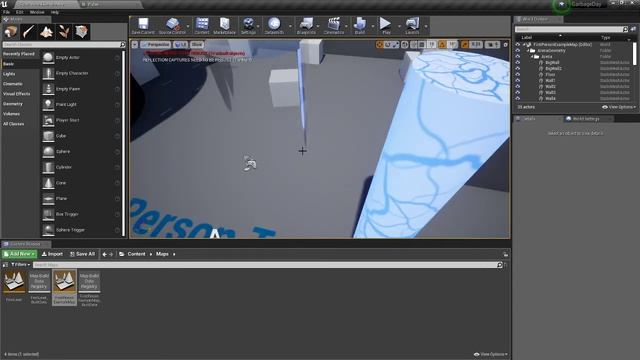This screenshot has height=360, width=640.
Task: Collapse the ArenaGeometry folder in the outliner
Action: point(528,51)
